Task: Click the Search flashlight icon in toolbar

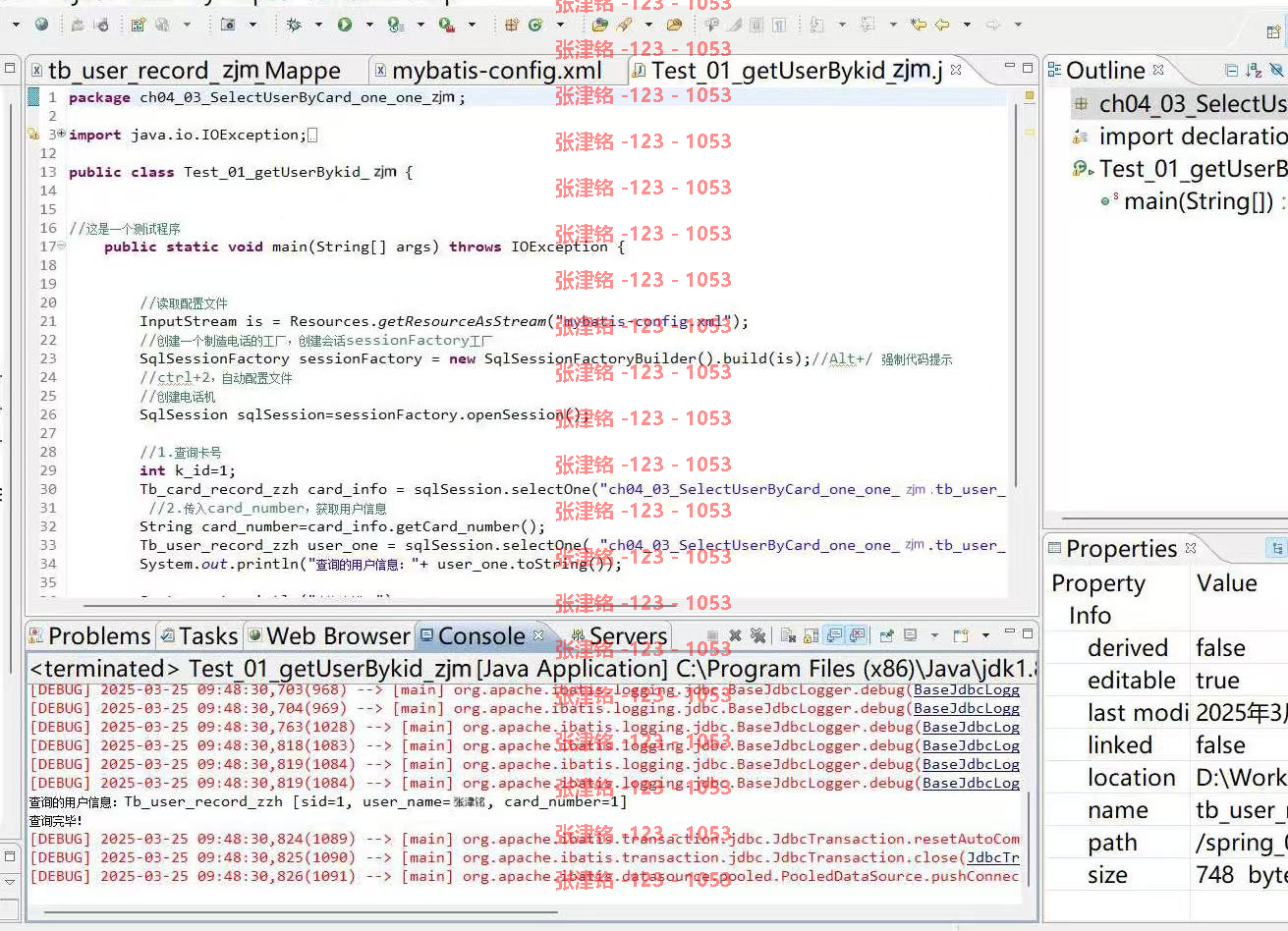Action: pos(623,25)
